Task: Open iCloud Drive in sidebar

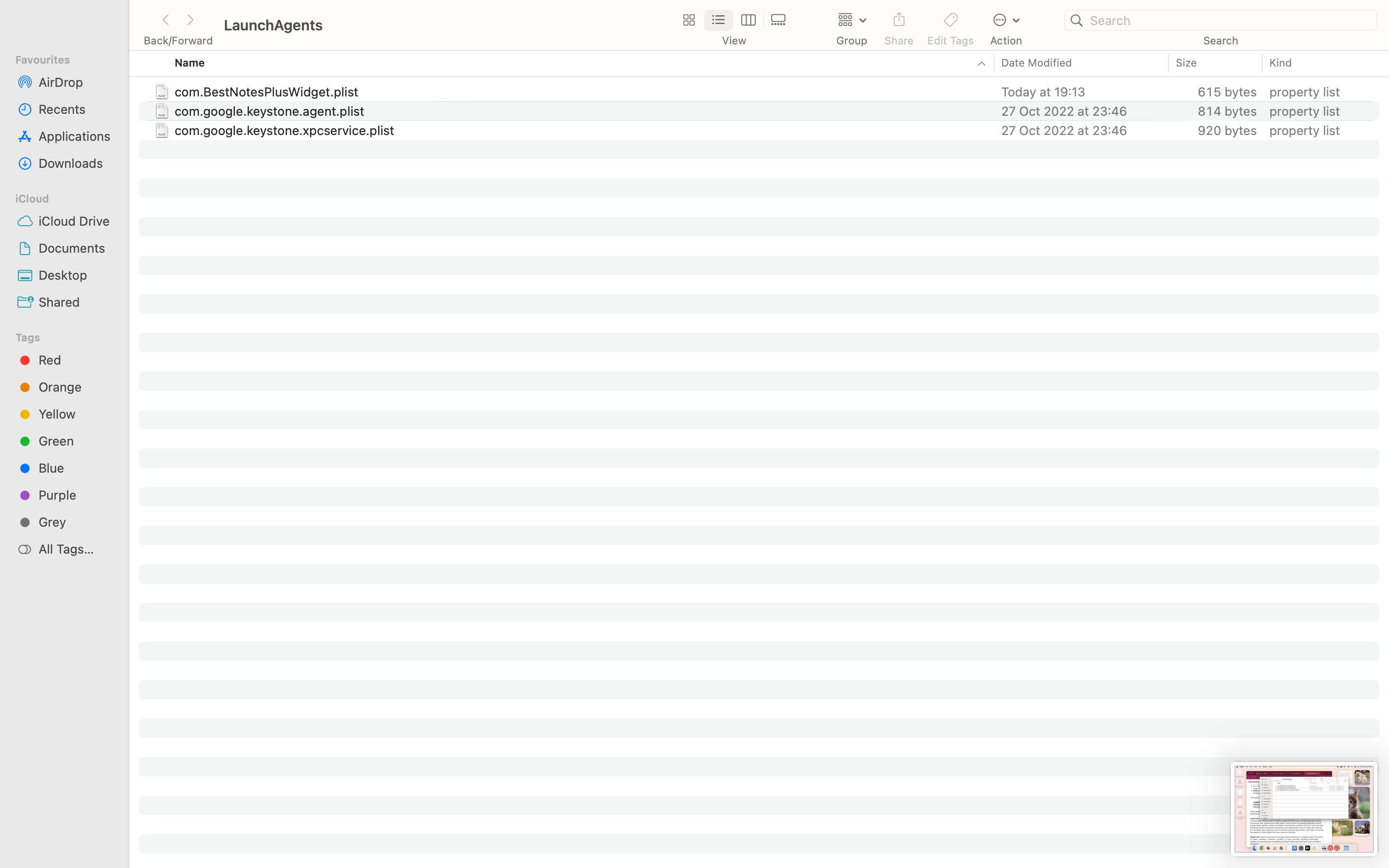Action: click(73, 221)
